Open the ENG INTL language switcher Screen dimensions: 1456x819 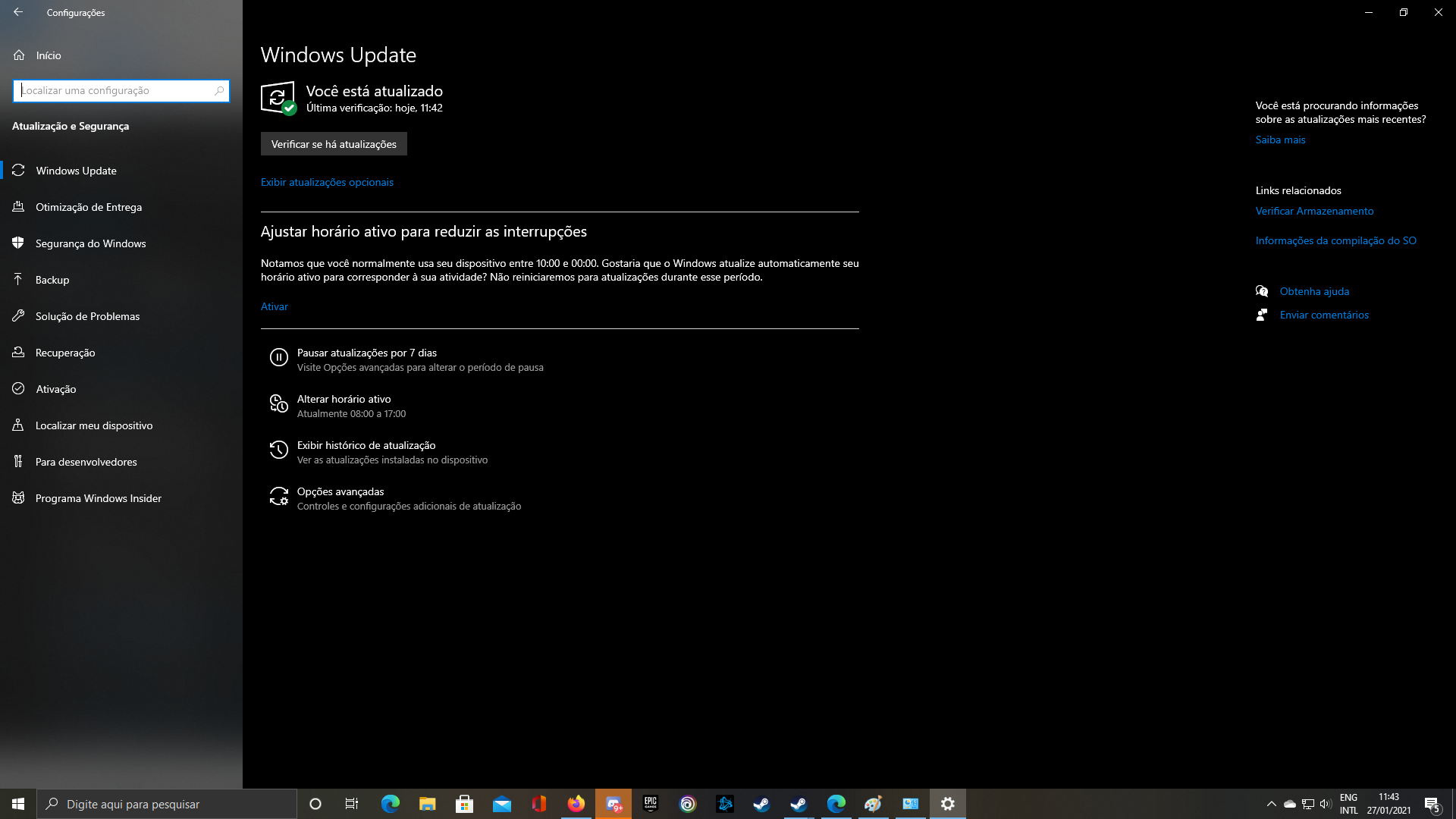point(1348,804)
